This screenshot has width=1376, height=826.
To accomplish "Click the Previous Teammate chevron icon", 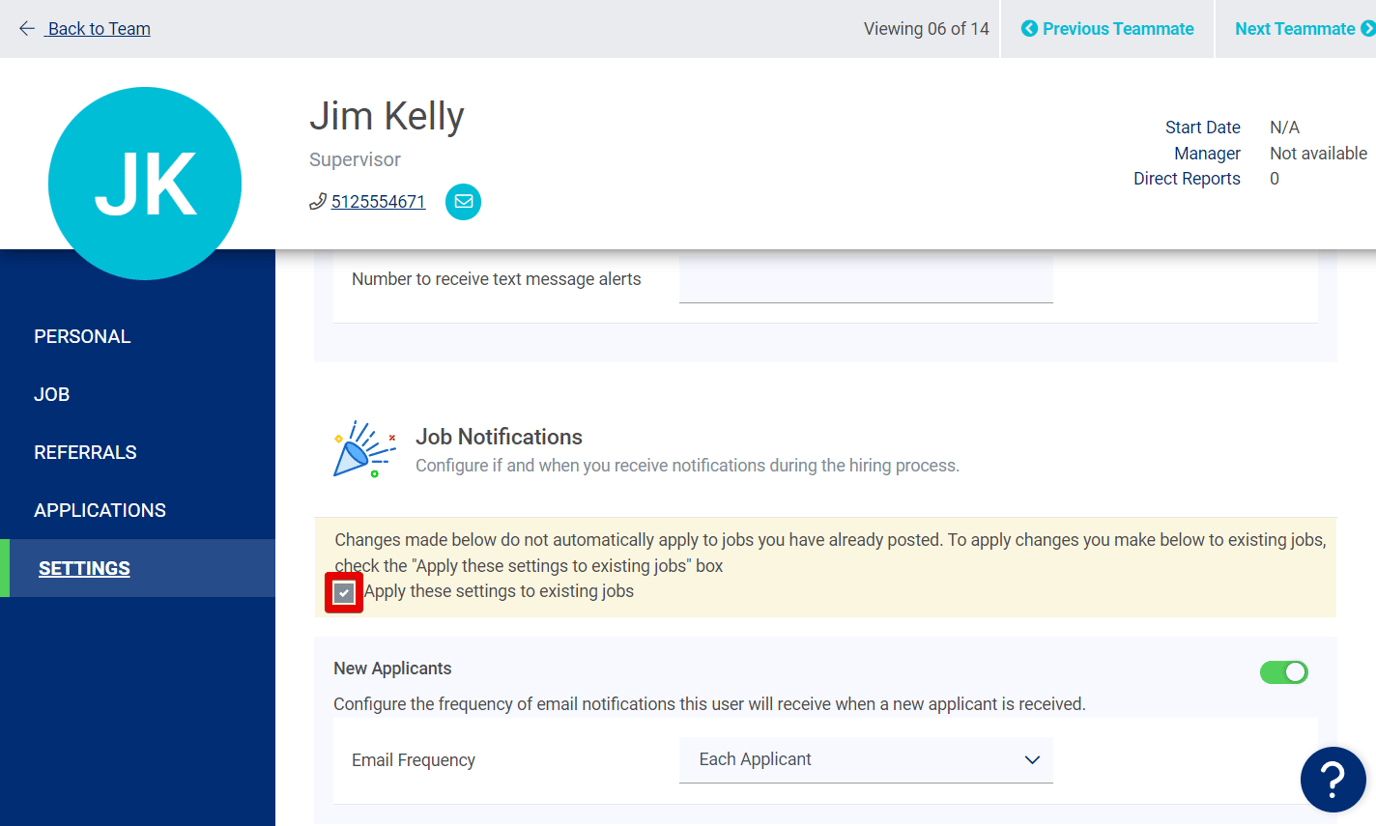I will point(1029,28).
